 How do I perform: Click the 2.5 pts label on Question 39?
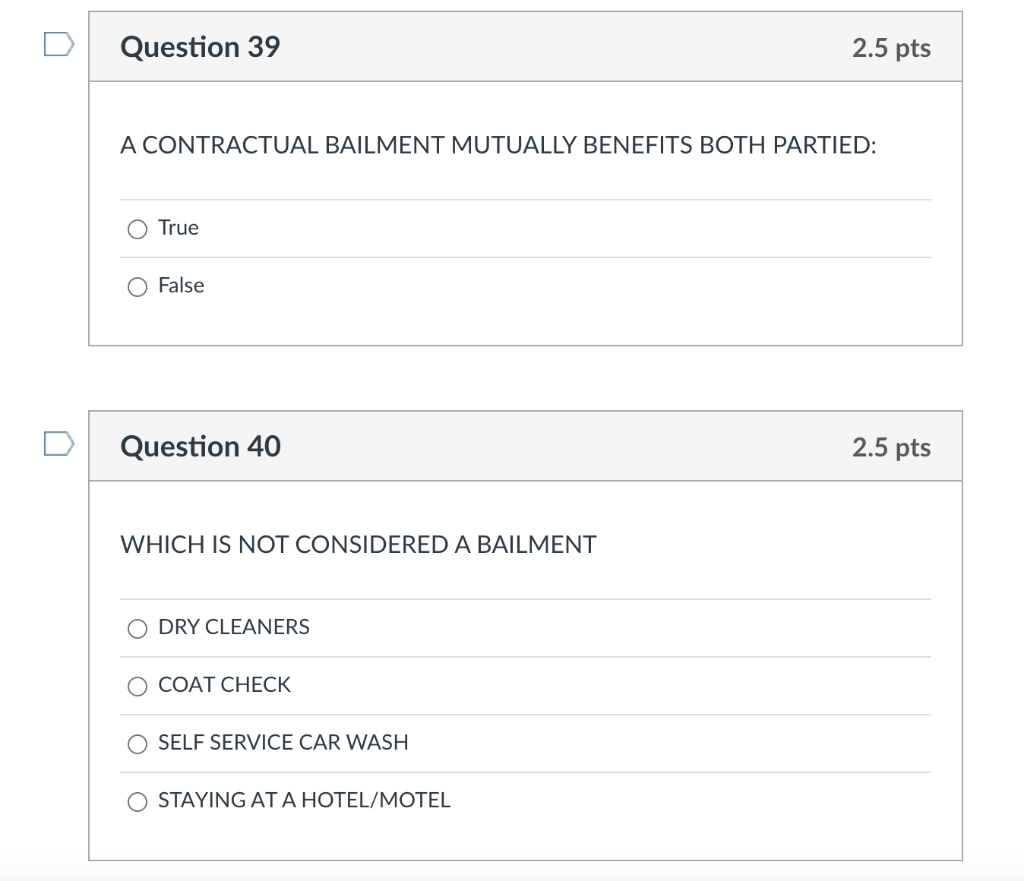[890, 47]
